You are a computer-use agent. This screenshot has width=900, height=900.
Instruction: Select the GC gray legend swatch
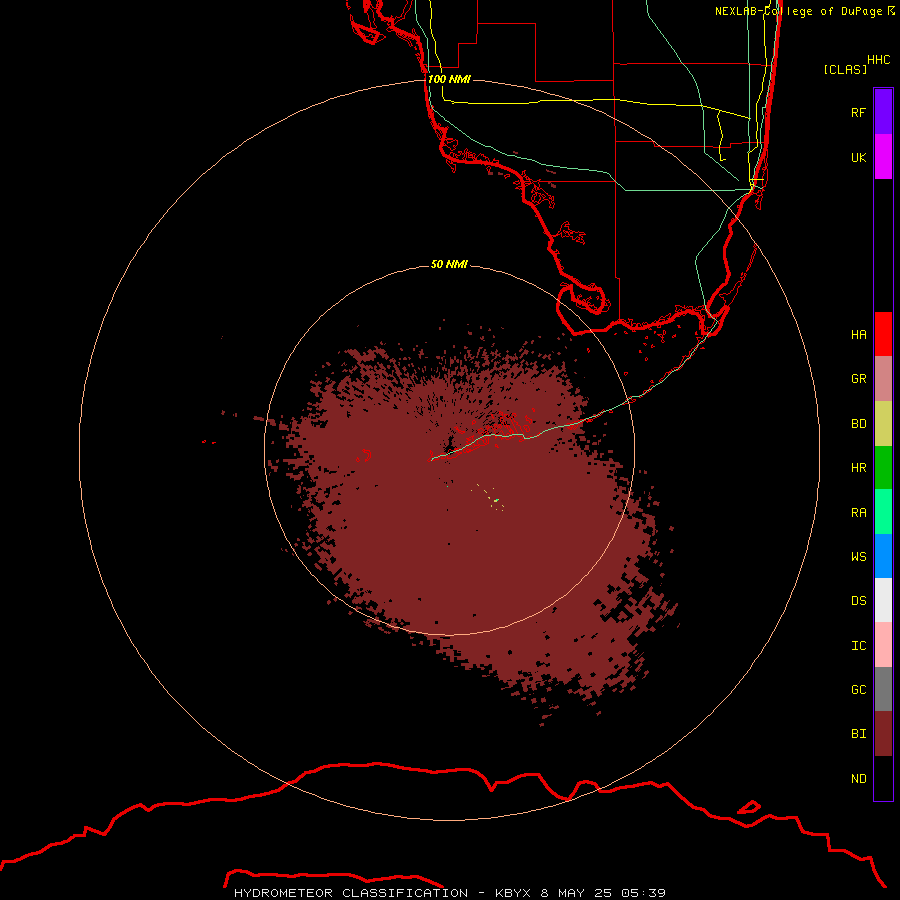[x=883, y=689]
